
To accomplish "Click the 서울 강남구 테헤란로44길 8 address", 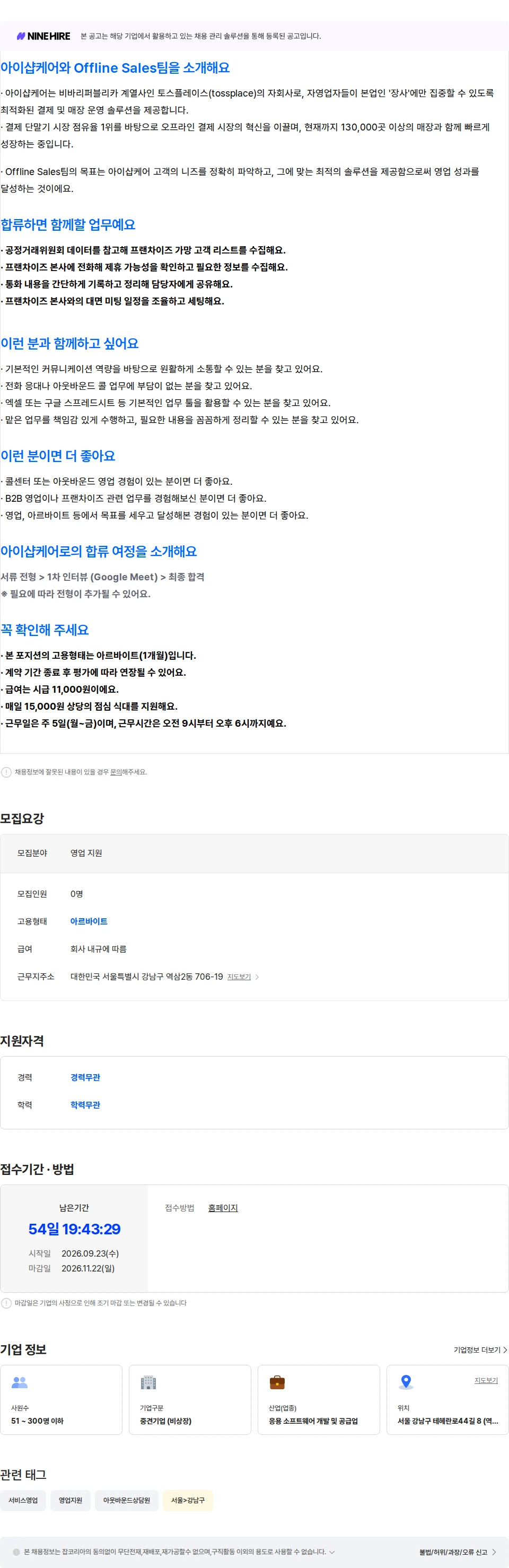I will coord(447,1421).
